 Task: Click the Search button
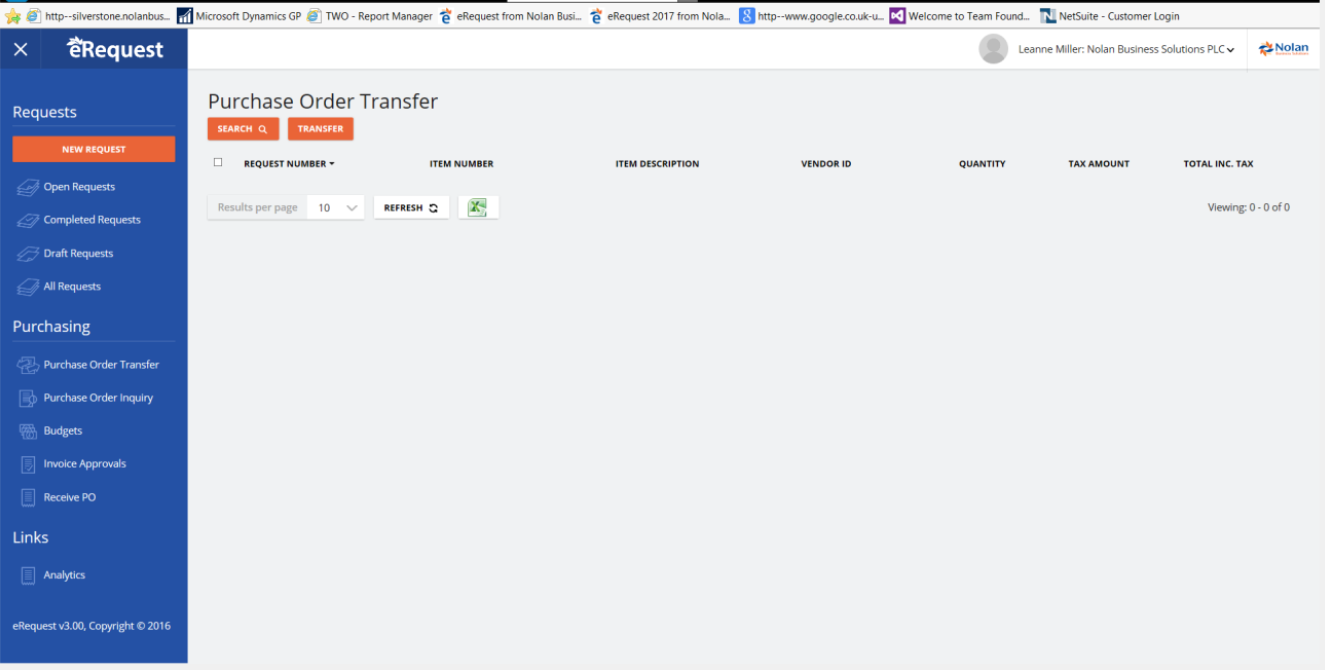tap(242, 129)
